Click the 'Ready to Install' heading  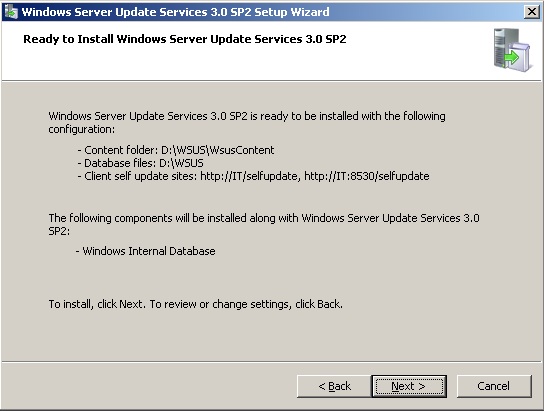click(185, 39)
